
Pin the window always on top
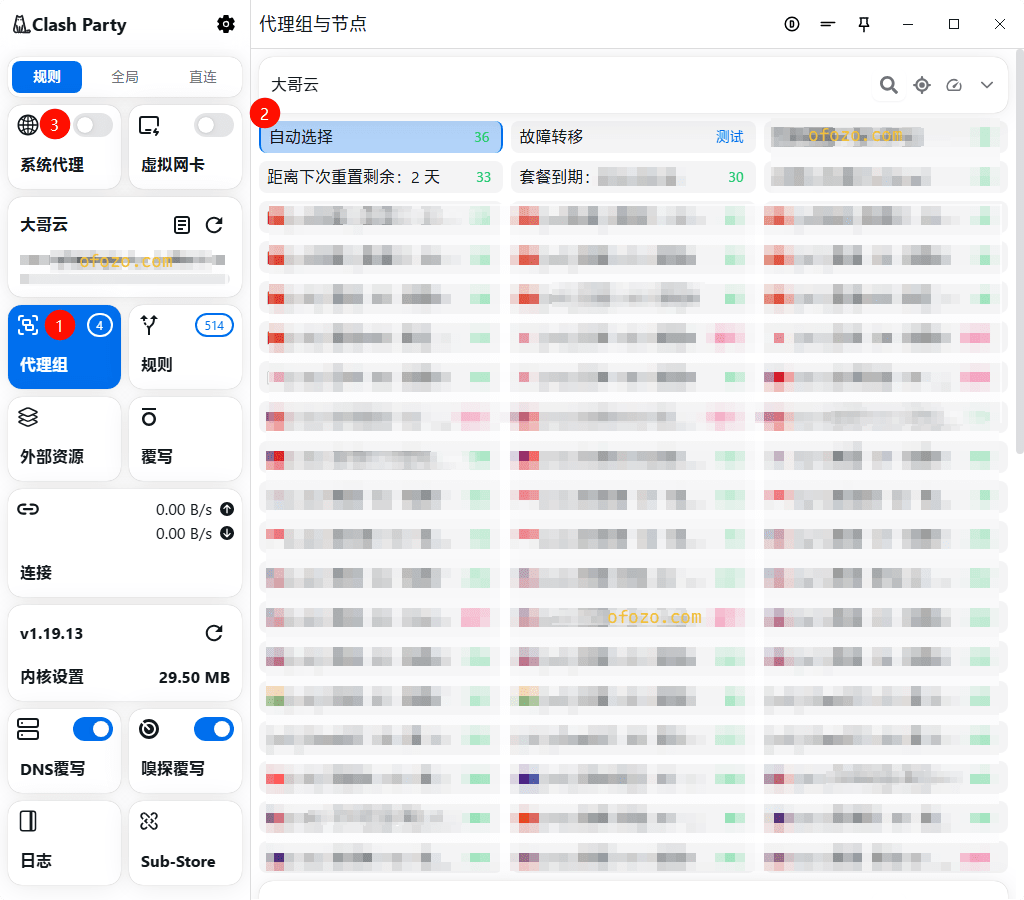pyautogui.click(x=864, y=24)
